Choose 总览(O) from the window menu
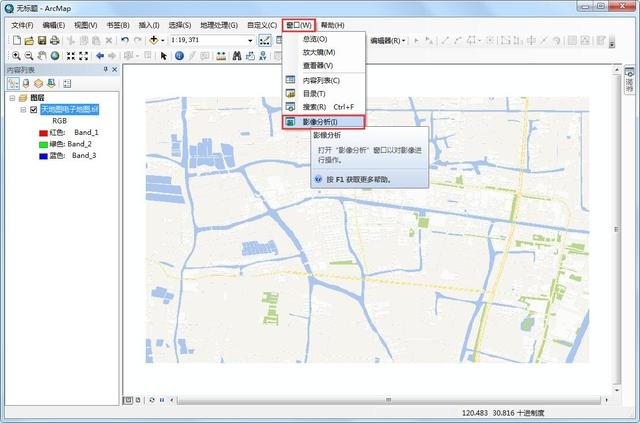Image resolution: width=640 pixels, height=423 pixels. pyautogui.click(x=324, y=39)
